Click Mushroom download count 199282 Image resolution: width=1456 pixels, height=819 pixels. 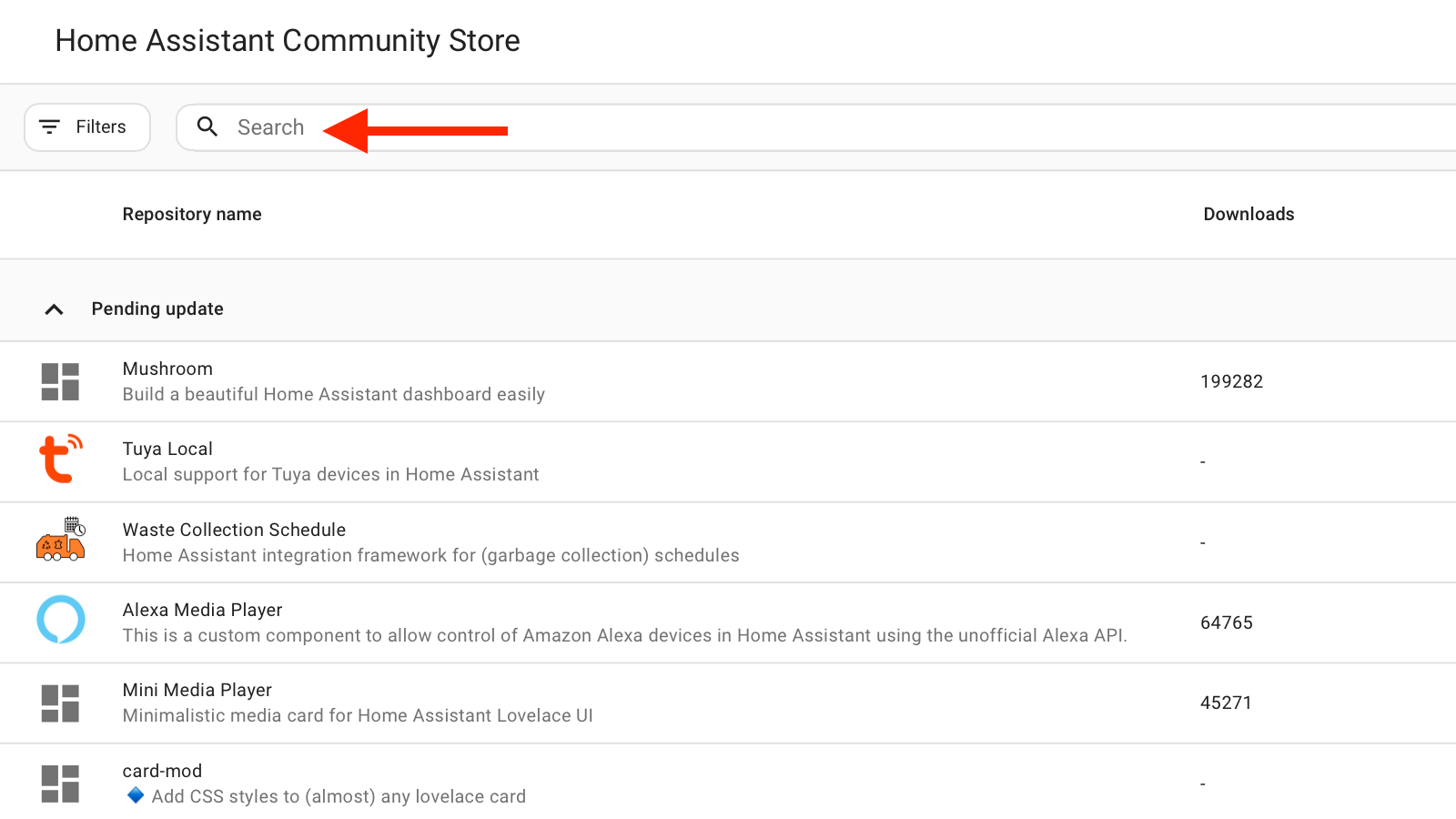1231,381
